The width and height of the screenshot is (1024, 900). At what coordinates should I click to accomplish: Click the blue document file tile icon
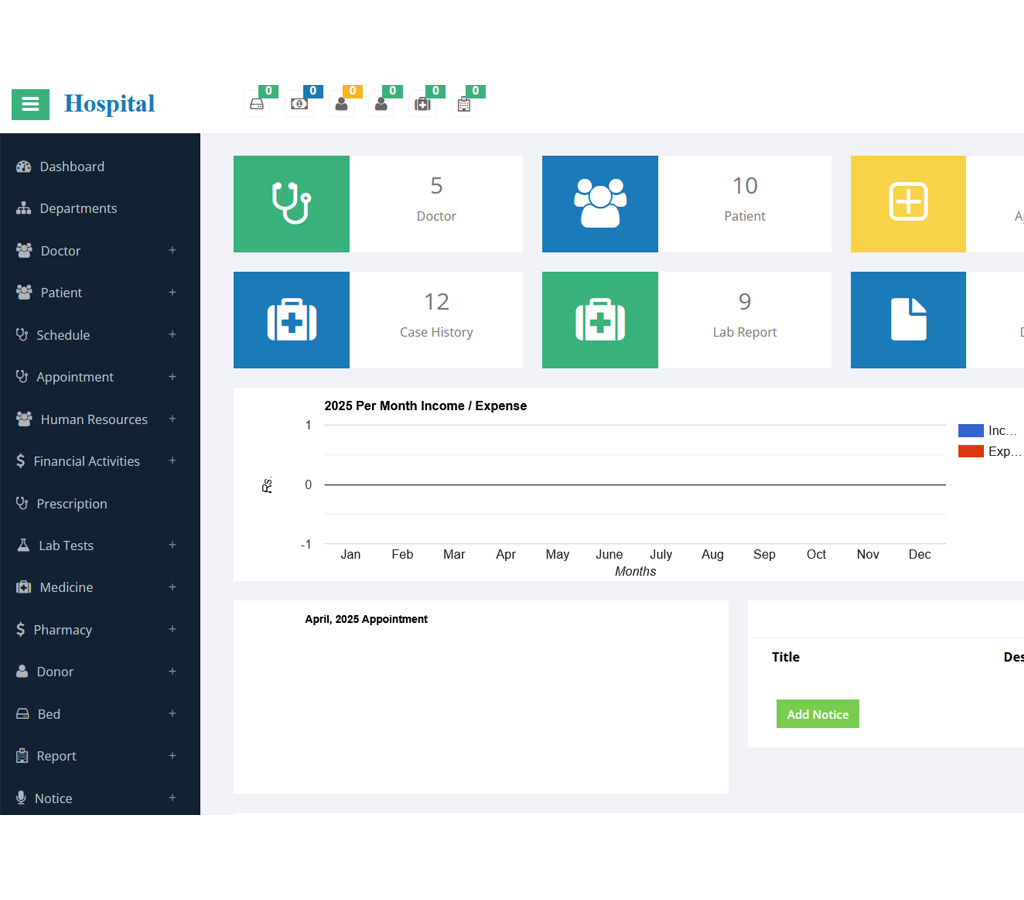[908, 320]
